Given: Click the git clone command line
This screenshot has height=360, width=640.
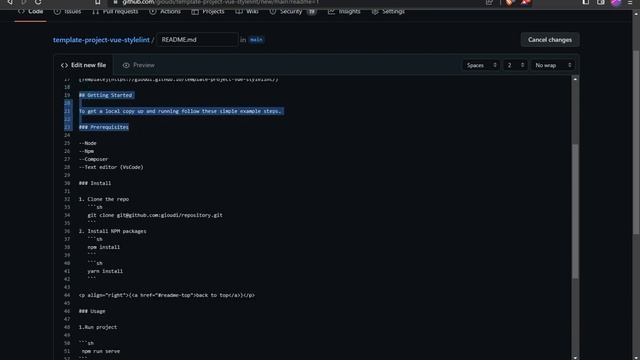Looking at the screenshot, I should [x=155, y=215].
